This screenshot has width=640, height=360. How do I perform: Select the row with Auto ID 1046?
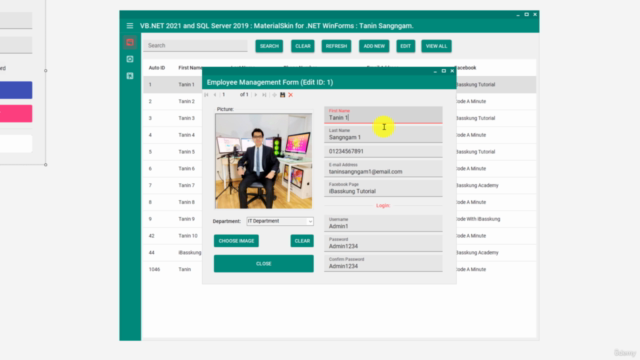pyautogui.click(x=339, y=269)
